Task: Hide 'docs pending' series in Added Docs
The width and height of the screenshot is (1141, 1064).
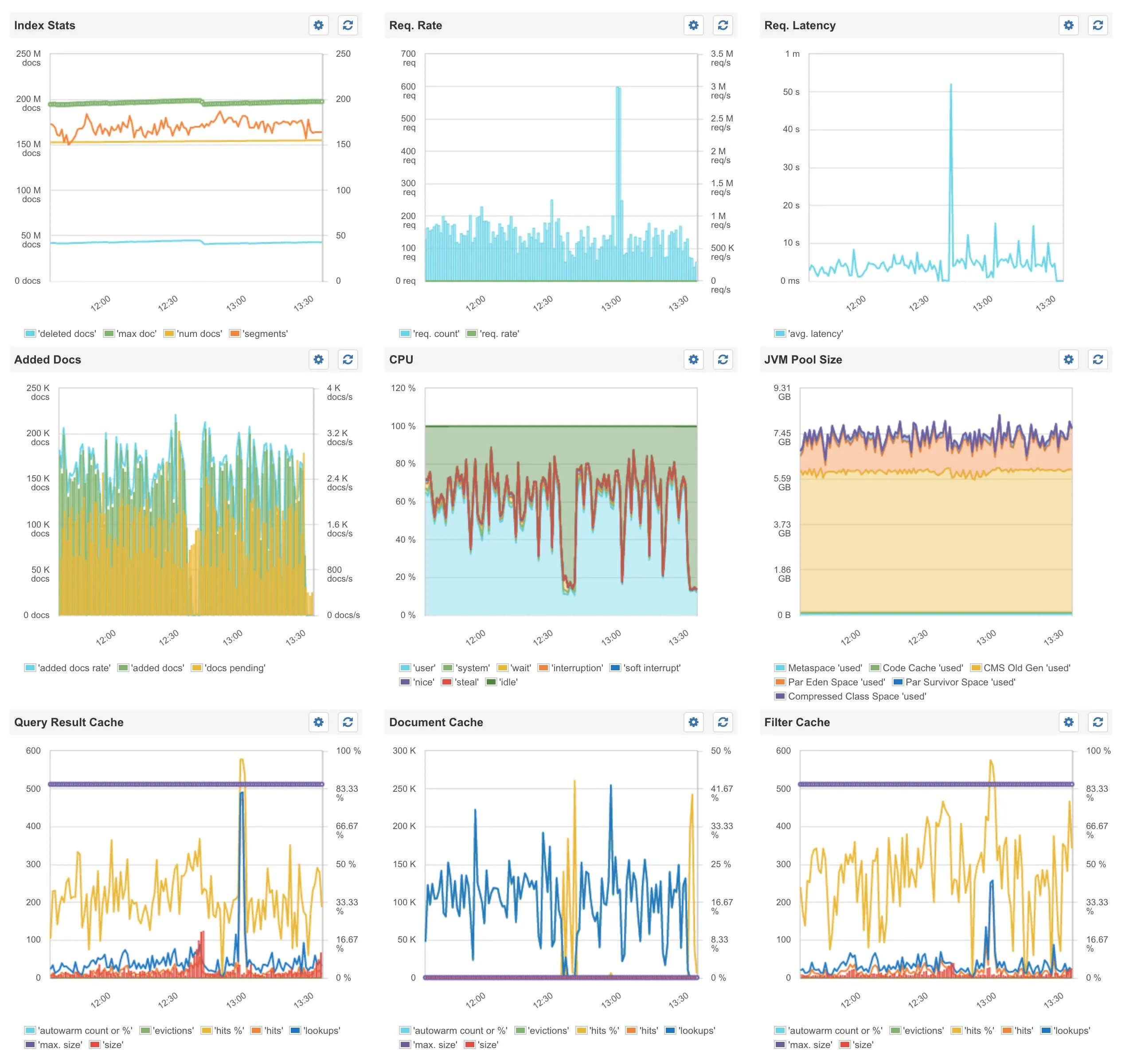Action: click(235, 668)
